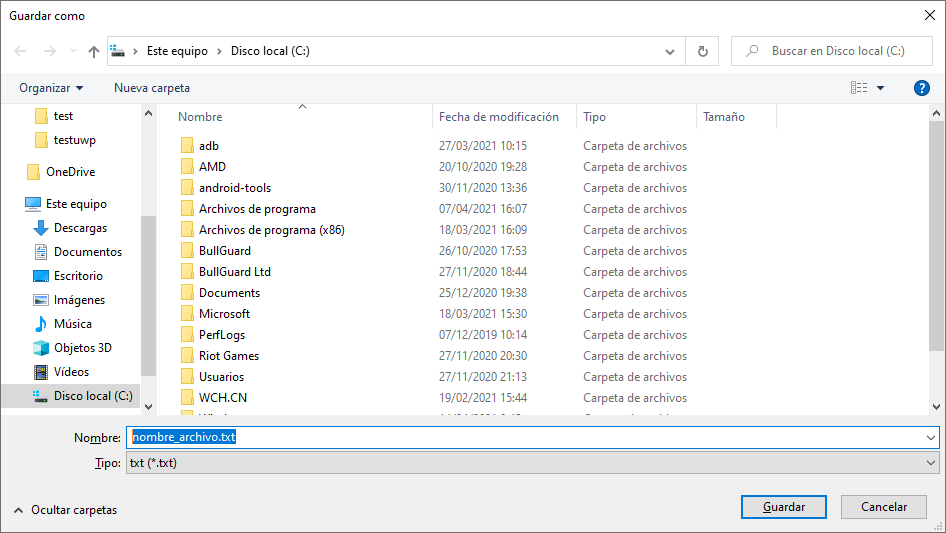Expand chevron after Este equipo breadcrumb

(x=219, y=51)
